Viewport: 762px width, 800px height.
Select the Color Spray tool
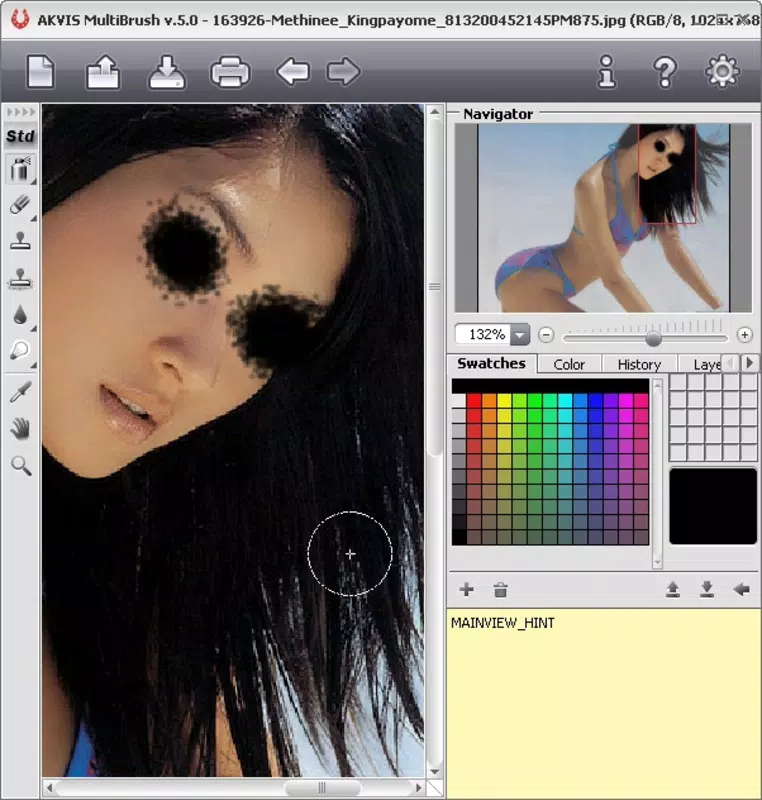tap(20, 169)
